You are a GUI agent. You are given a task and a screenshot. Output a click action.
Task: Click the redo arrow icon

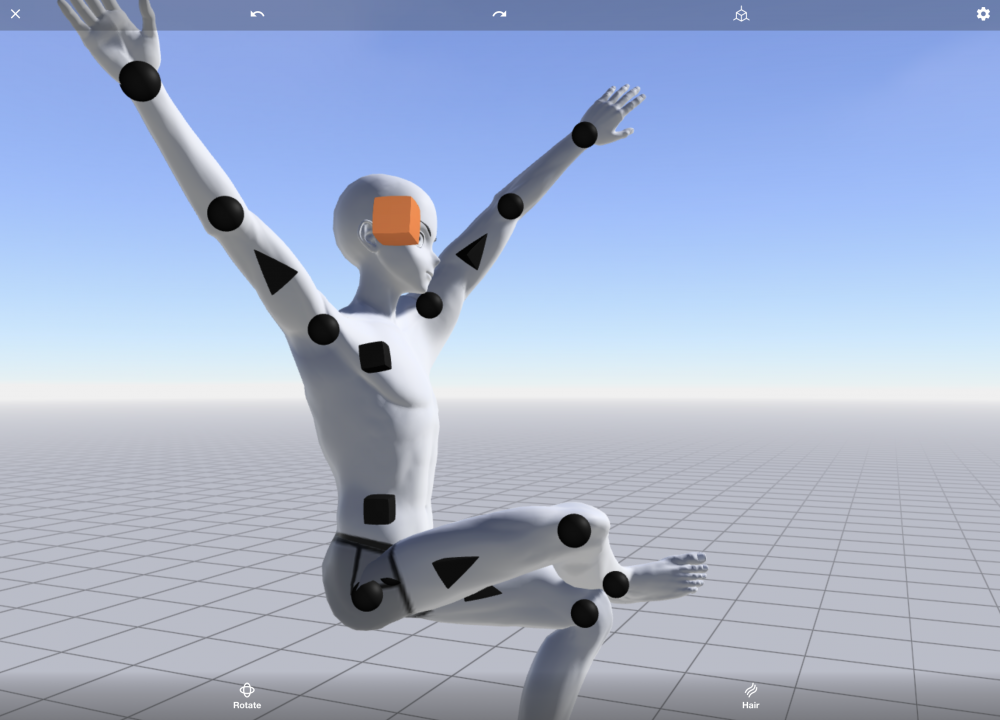[x=499, y=14]
